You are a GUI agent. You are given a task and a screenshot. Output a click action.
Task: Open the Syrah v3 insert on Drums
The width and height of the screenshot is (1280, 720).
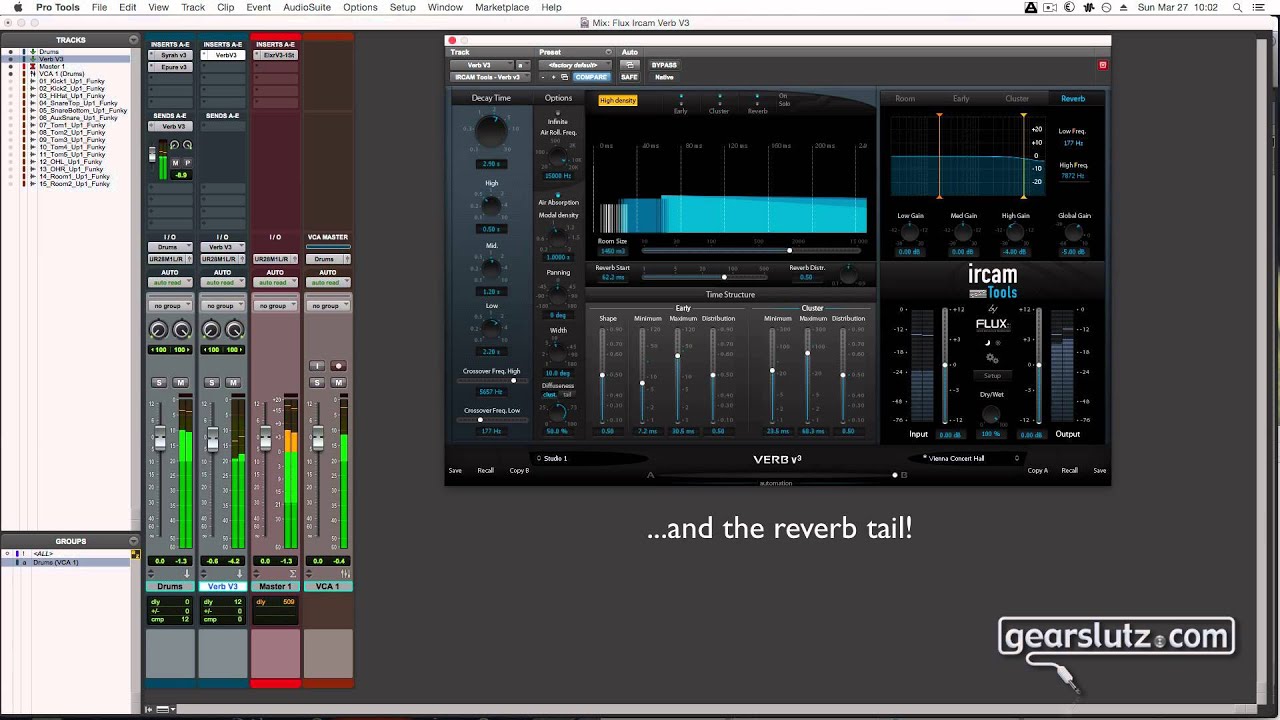[x=173, y=56]
